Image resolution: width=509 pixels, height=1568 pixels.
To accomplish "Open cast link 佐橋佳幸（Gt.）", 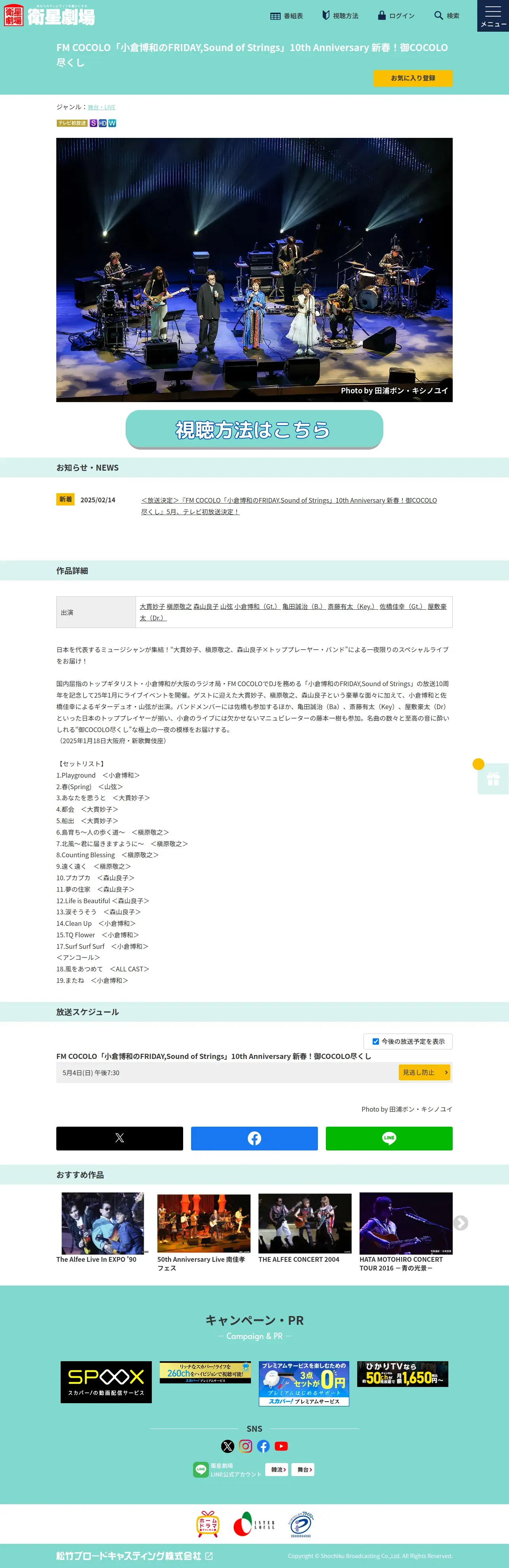I will [402, 606].
